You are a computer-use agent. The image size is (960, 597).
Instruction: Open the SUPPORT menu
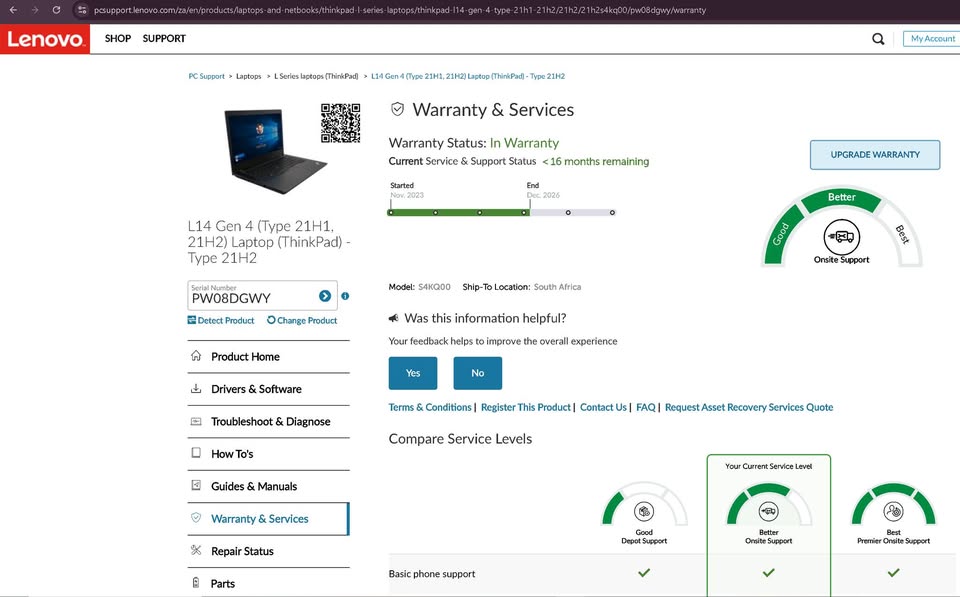(x=164, y=39)
